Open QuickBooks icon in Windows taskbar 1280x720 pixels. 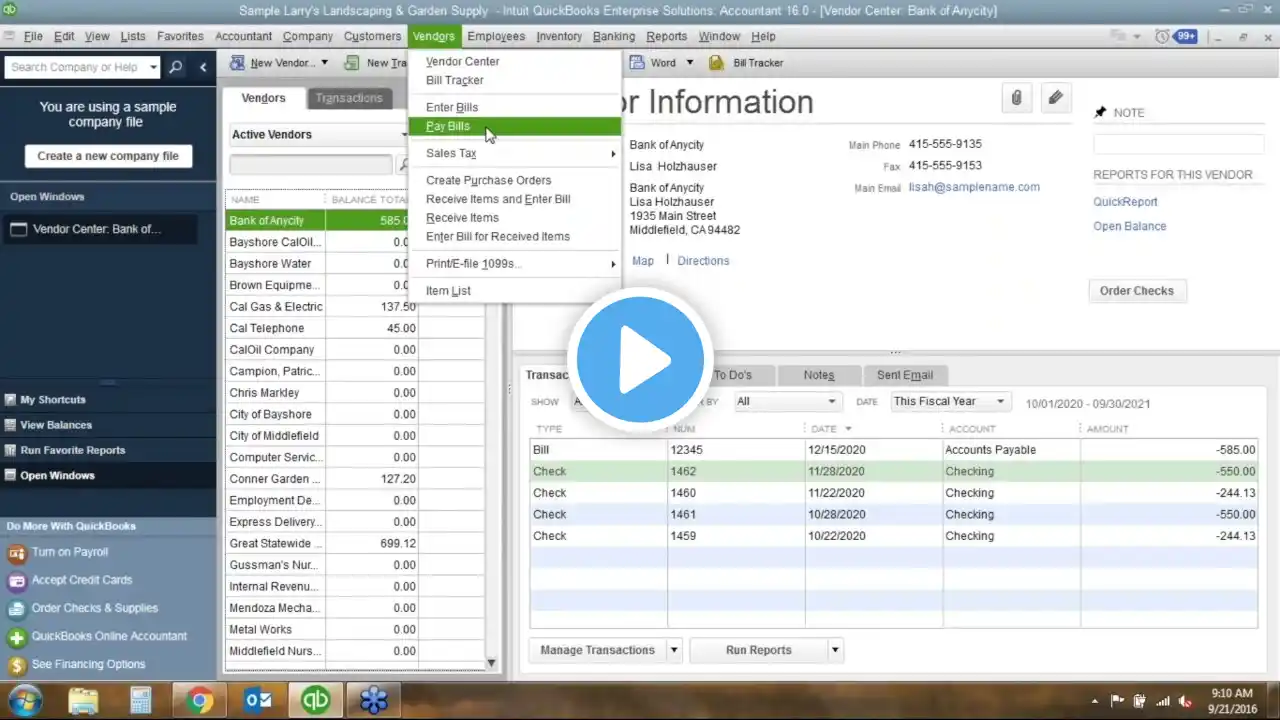click(315, 699)
